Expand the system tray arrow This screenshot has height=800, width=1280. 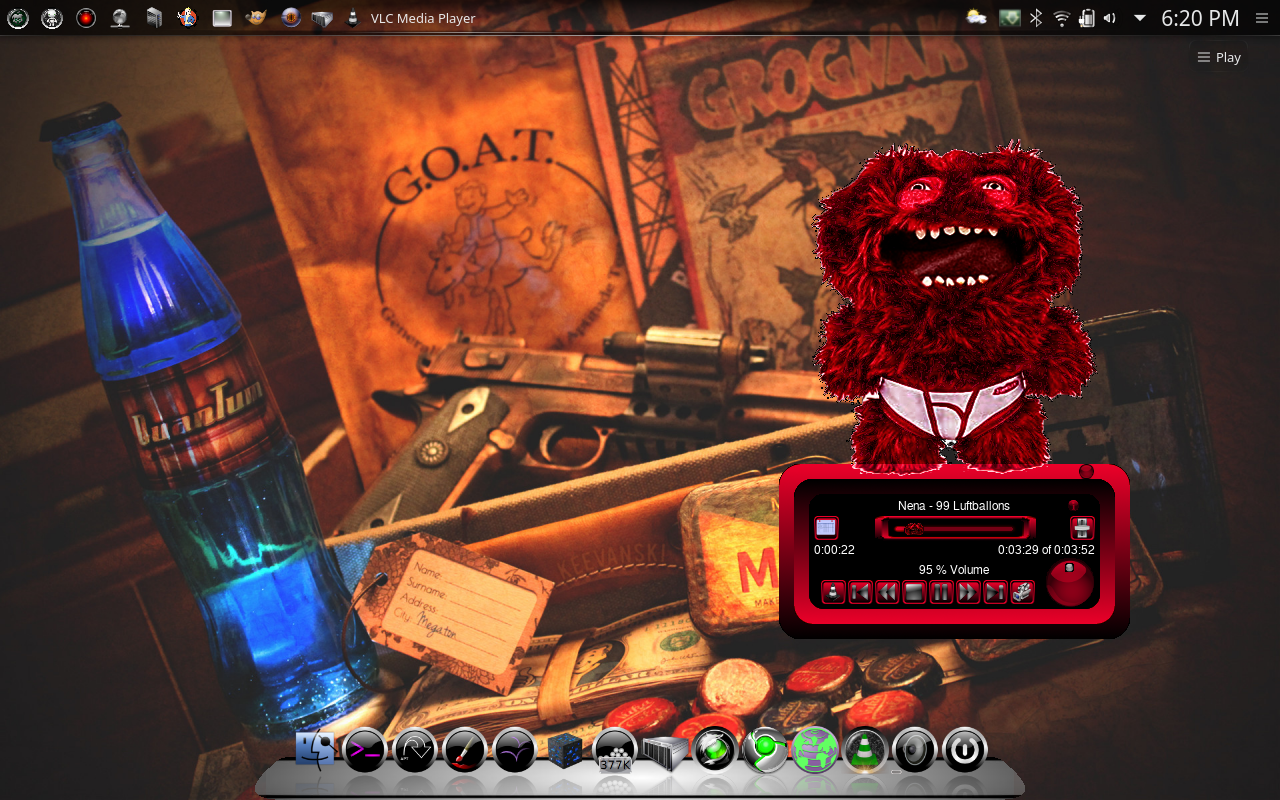click(x=1139, y=18)
